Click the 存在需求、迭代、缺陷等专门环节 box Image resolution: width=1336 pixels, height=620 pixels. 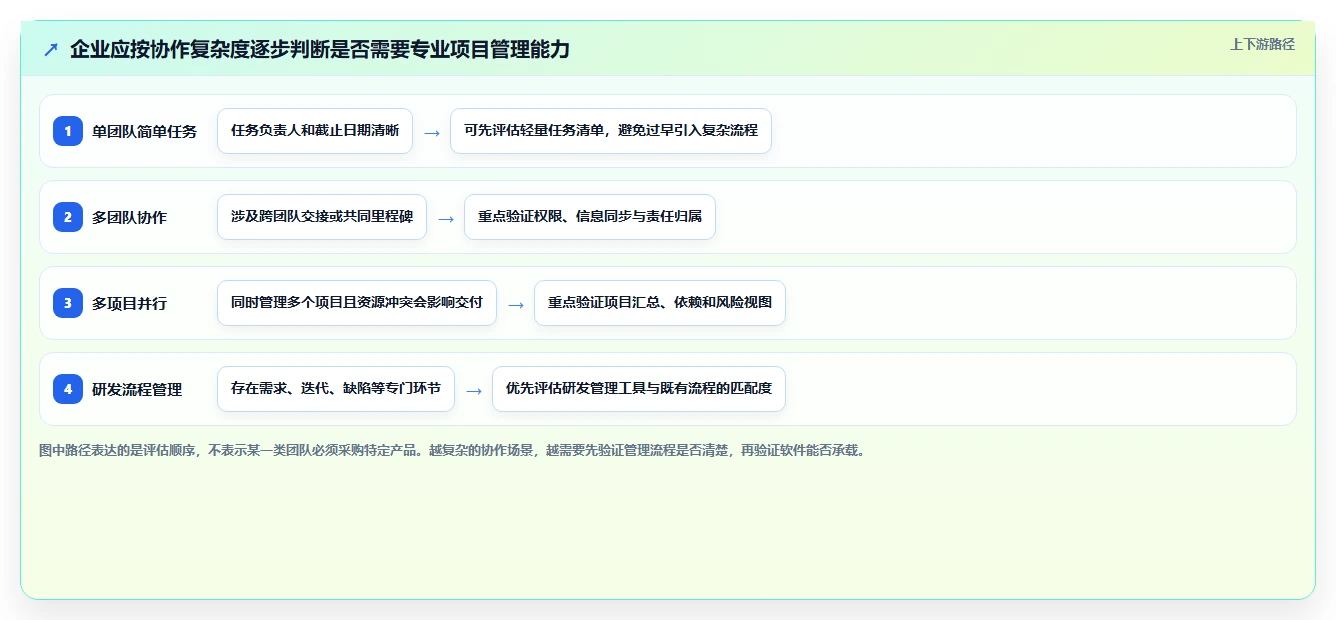tap(336, 389)
